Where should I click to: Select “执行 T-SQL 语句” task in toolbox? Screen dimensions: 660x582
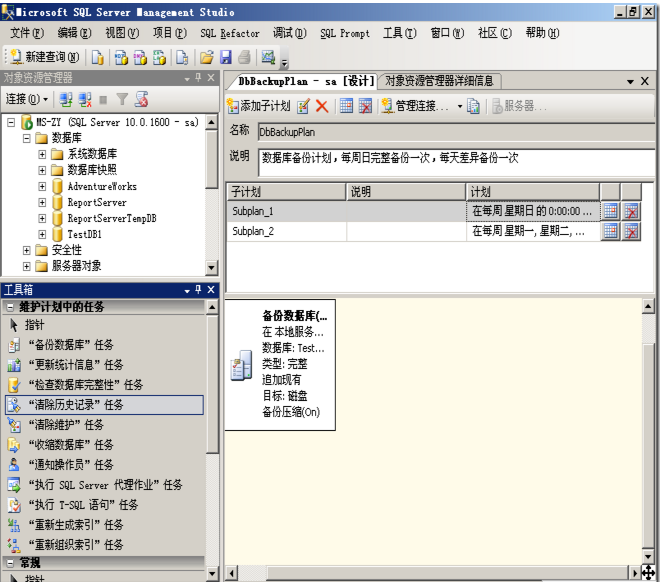click(x=104, y=505)
